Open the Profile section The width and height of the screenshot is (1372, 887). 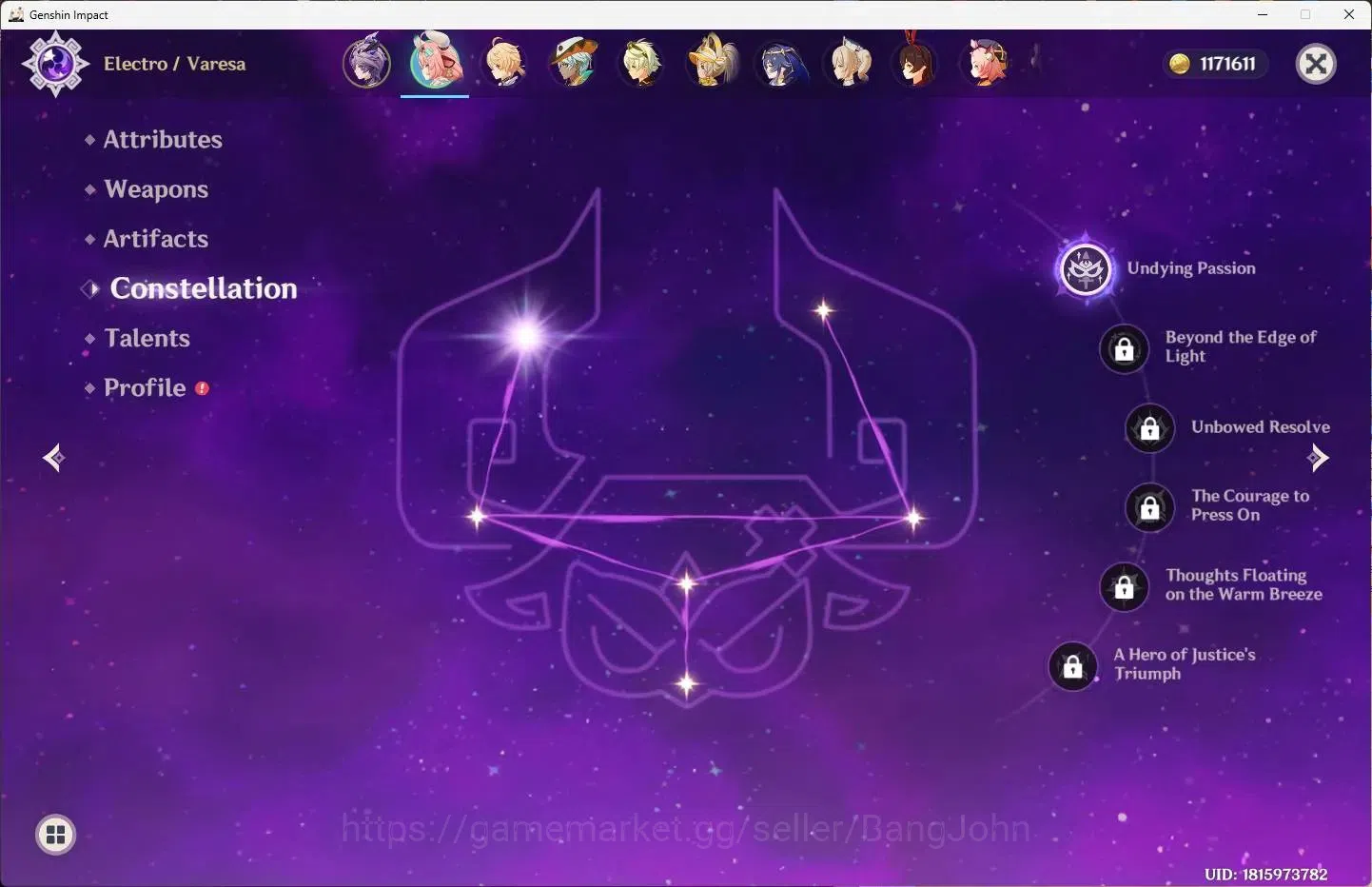[145, 387]
